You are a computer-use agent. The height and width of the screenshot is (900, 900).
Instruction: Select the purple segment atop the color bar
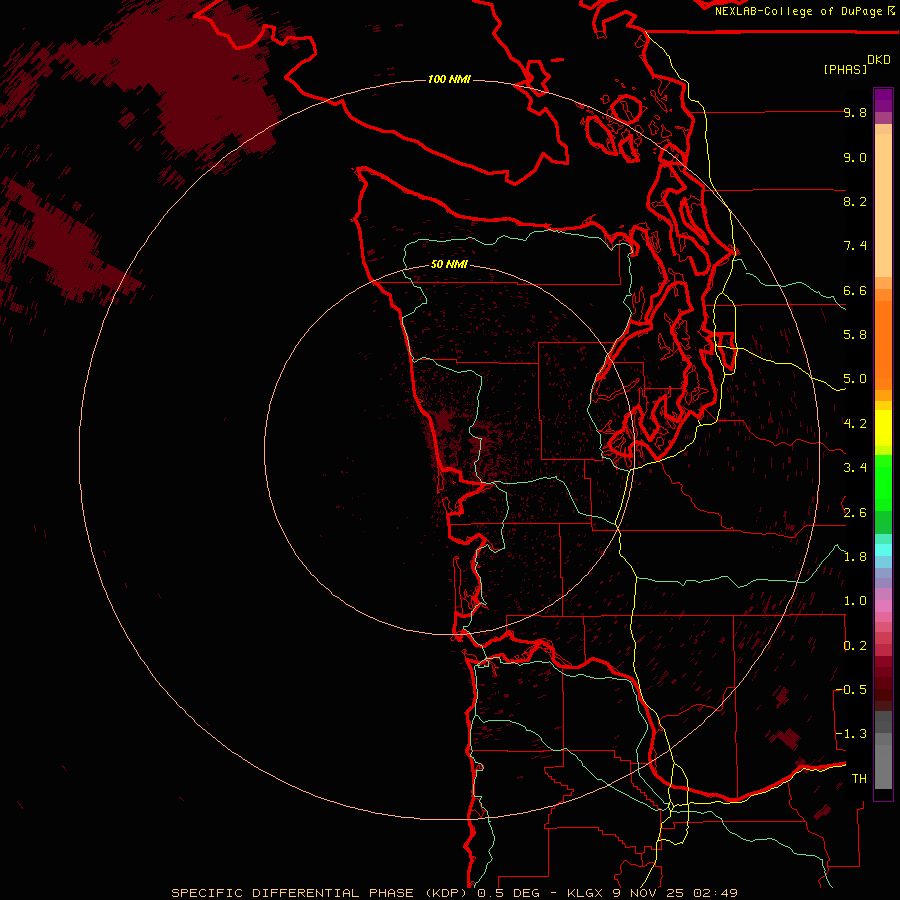883,100
